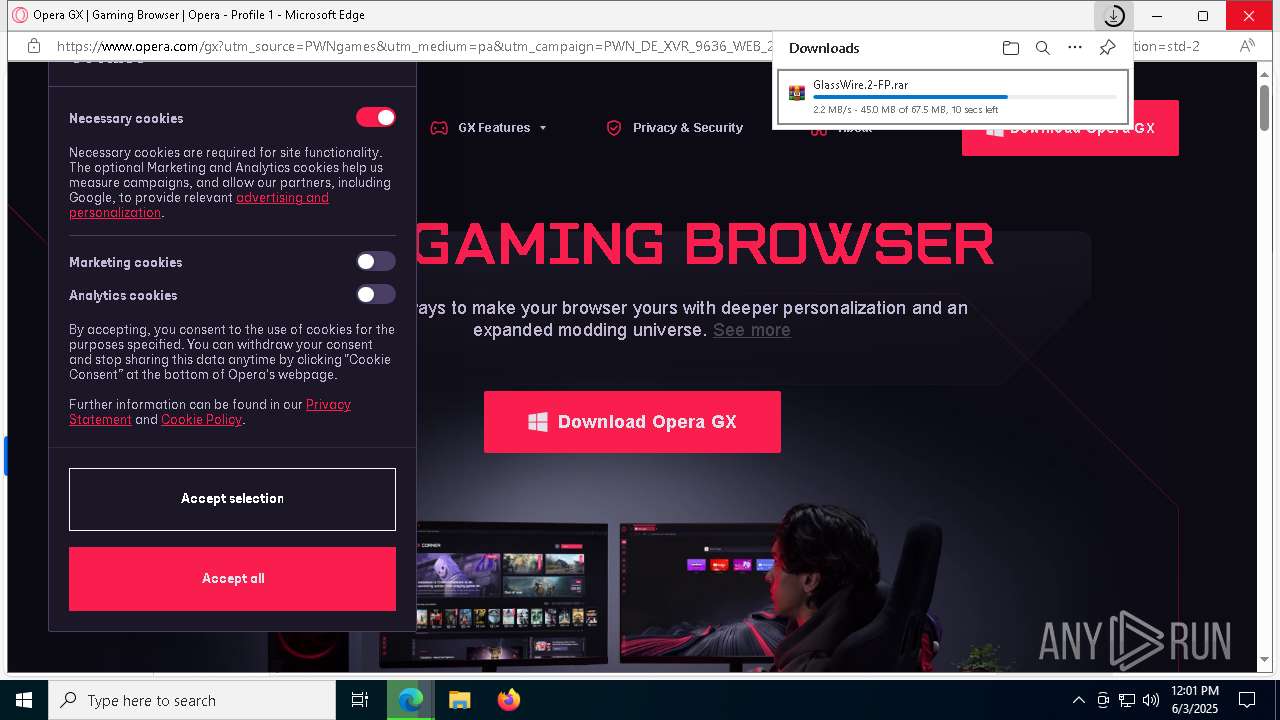Open File Explorer from taskbar

point(459,700)
